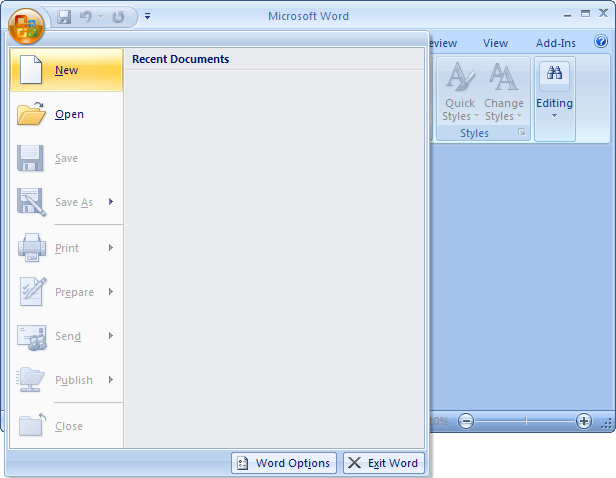
Task: Click the Close menu entry
Action: [66, 426]
